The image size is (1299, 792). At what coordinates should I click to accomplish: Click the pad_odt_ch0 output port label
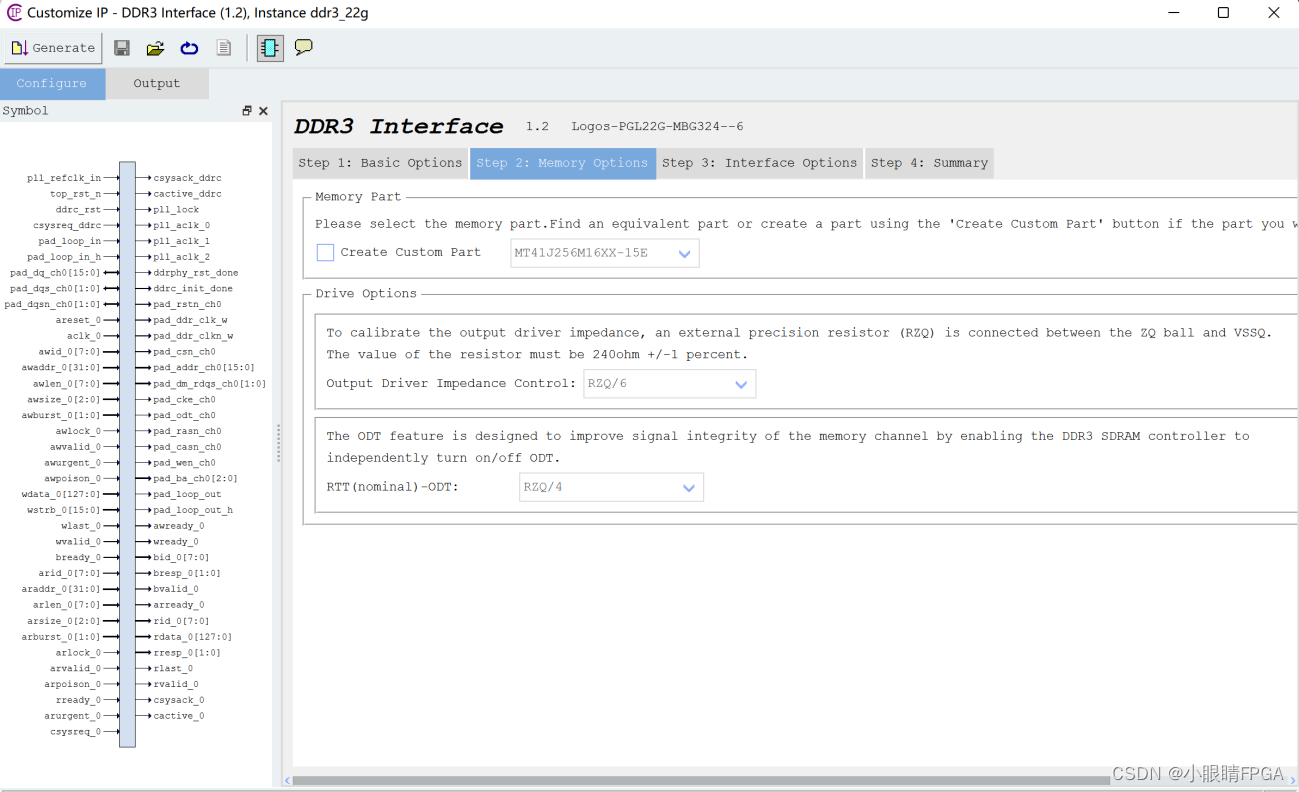click(x=185, y=415)
